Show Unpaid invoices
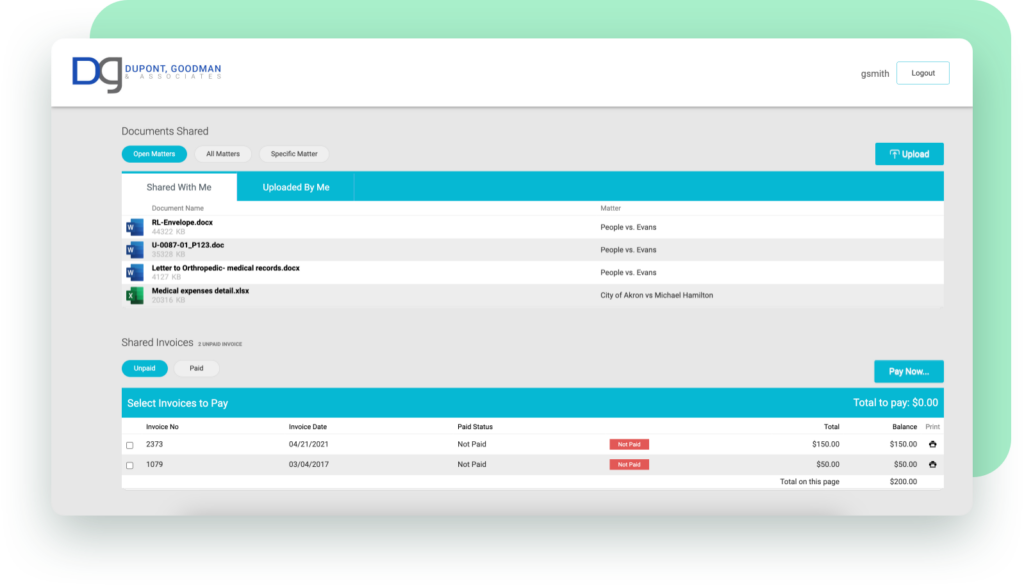The image size is (1024, 586). point(144,368)
